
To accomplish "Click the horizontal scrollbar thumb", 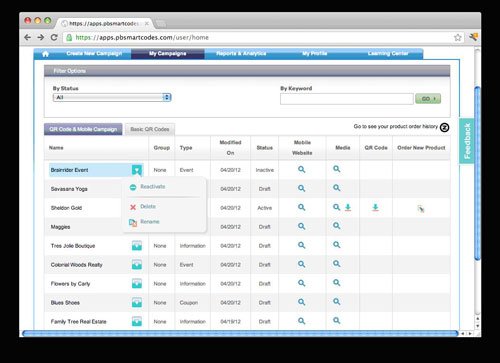I will [240, 333].
